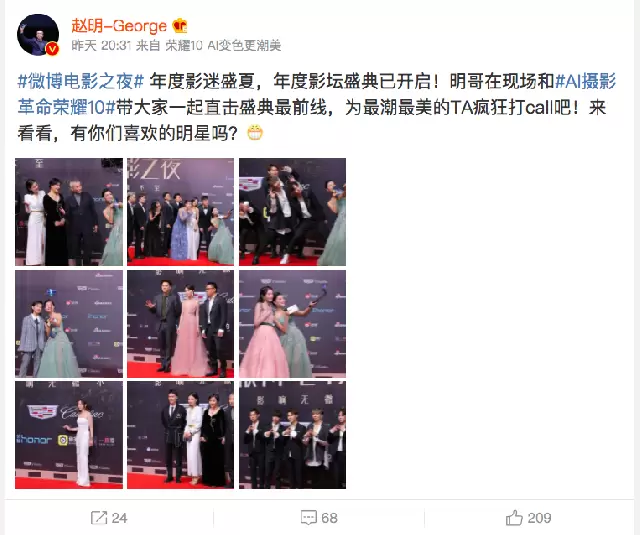Click the verified V badge on the avatar

52,49
